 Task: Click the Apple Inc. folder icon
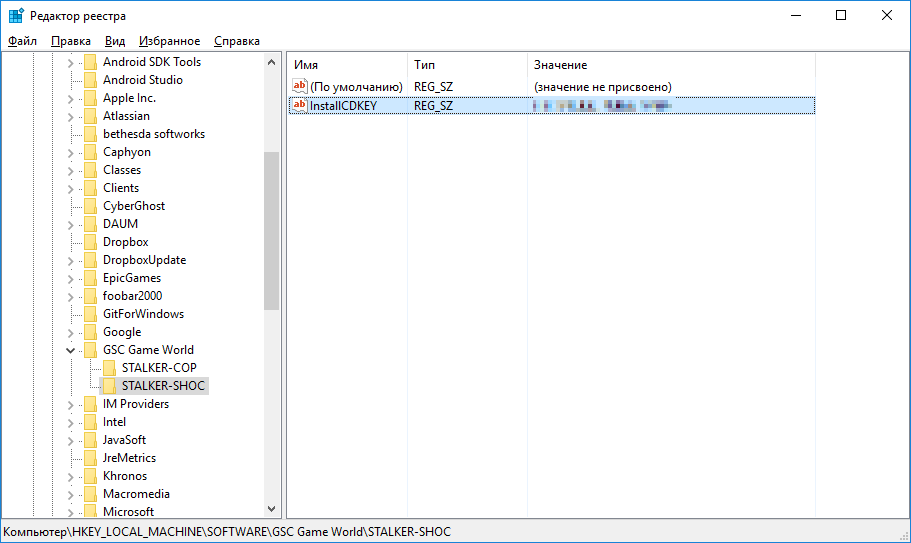pos(90,98)
